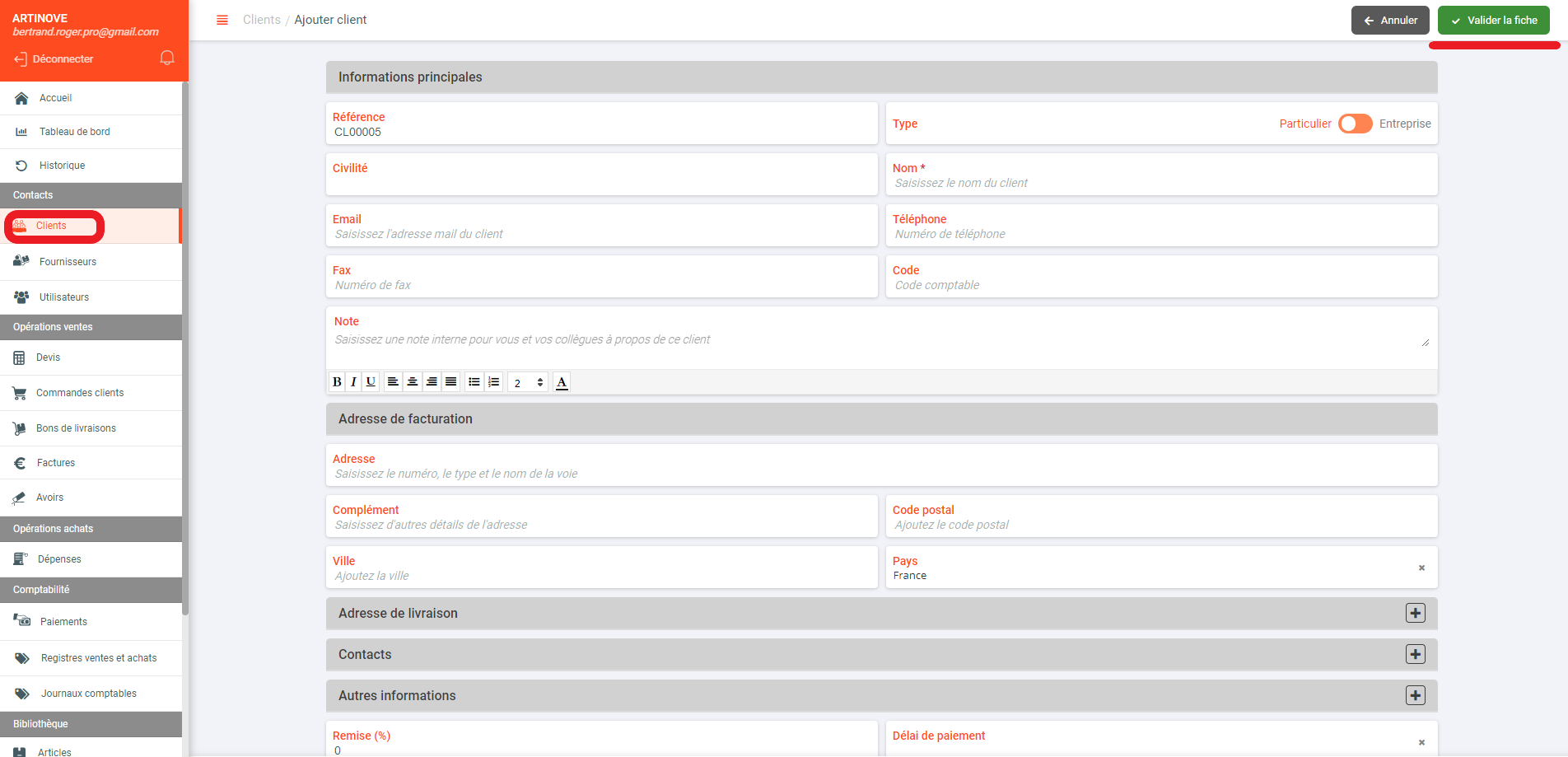This screenshot has width=1568, height=757.
Task: Click the Nom input field
Action: pyautogui.click(x=1161, y=183)
